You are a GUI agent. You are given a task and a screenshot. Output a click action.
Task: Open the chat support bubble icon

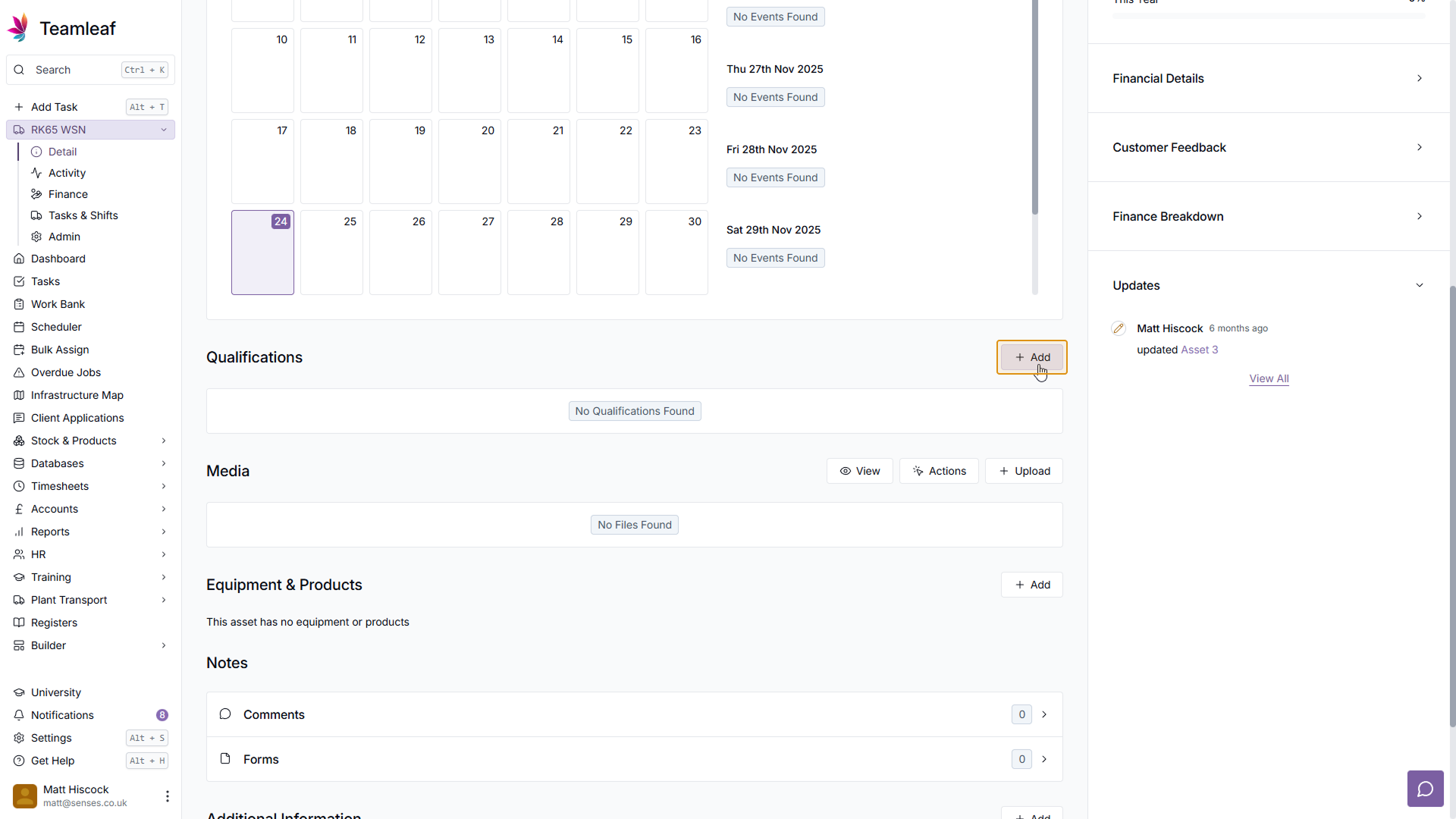click(x=1425, y=789)
